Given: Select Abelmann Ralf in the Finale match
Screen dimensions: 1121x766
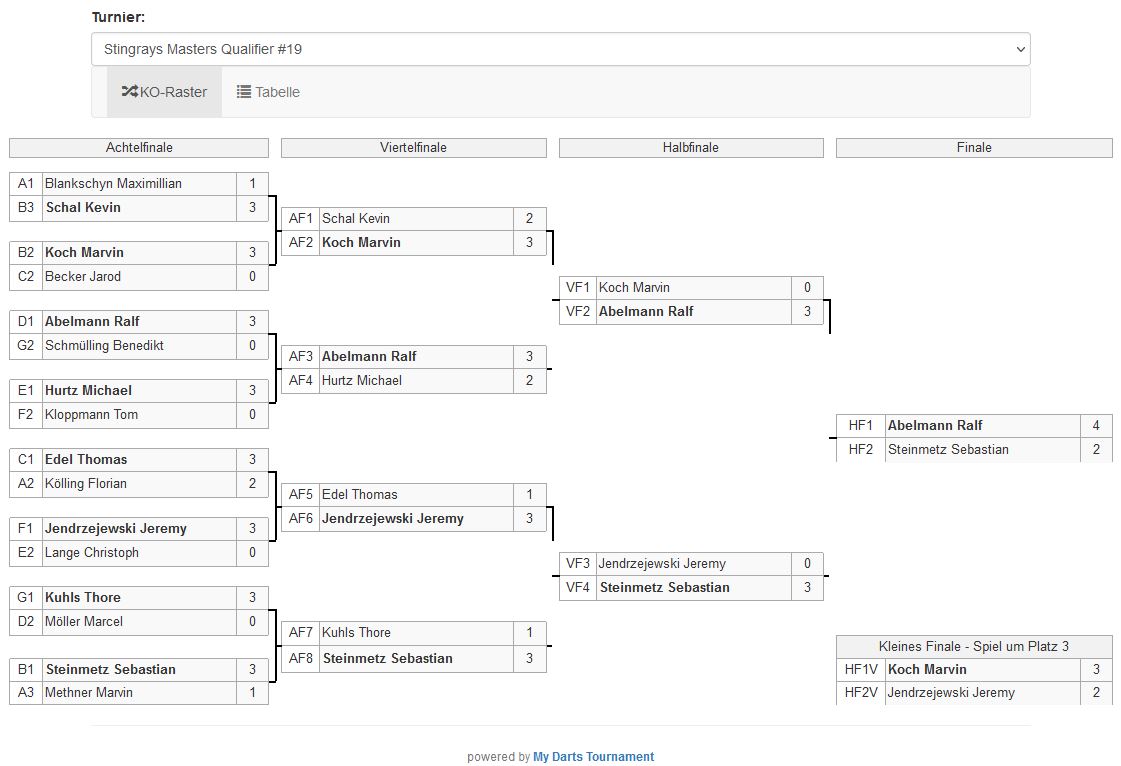Looking at the screenshot, I should click(x=935, y=425).
